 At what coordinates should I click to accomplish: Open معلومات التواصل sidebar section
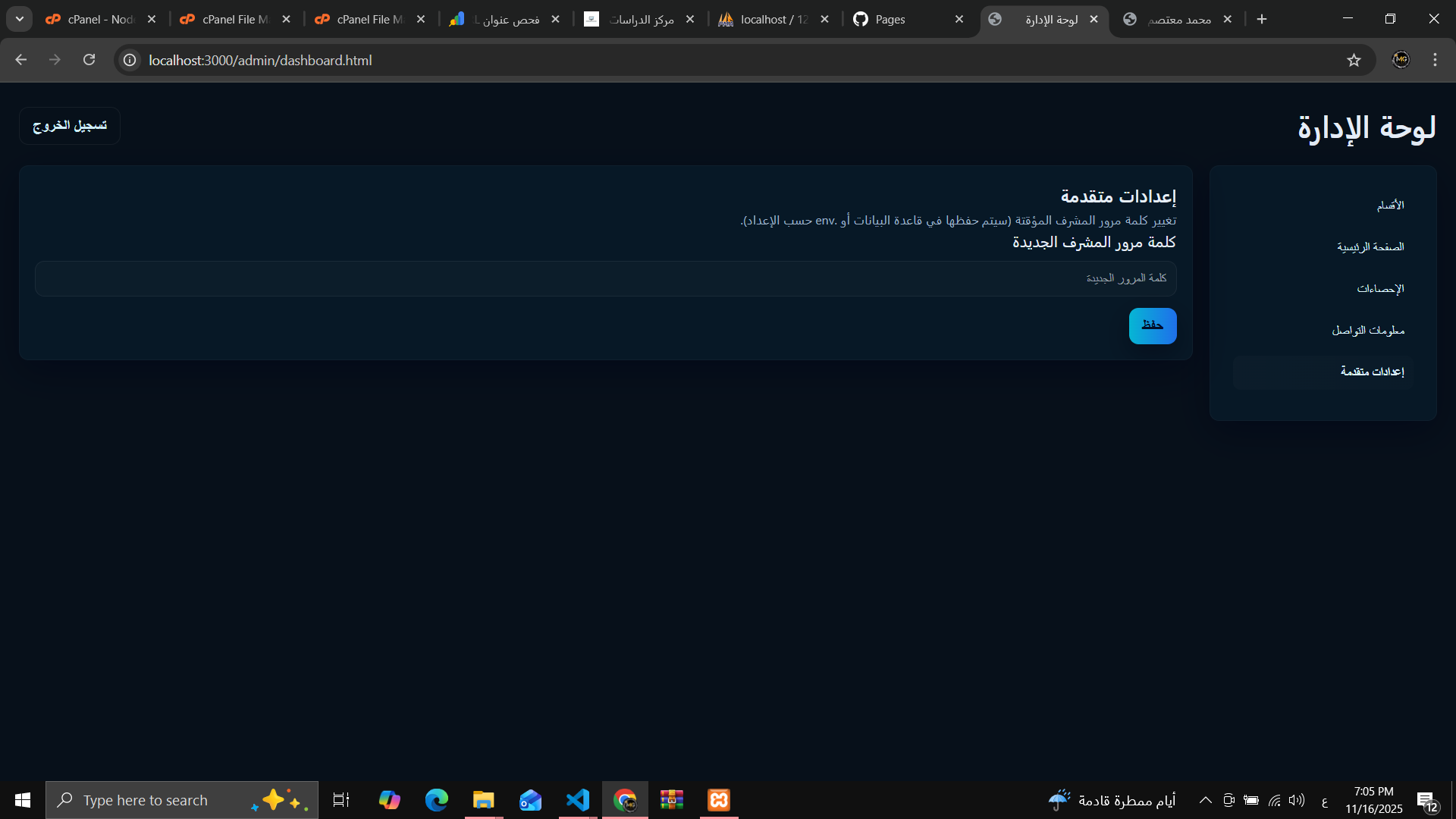(1368, 331)
